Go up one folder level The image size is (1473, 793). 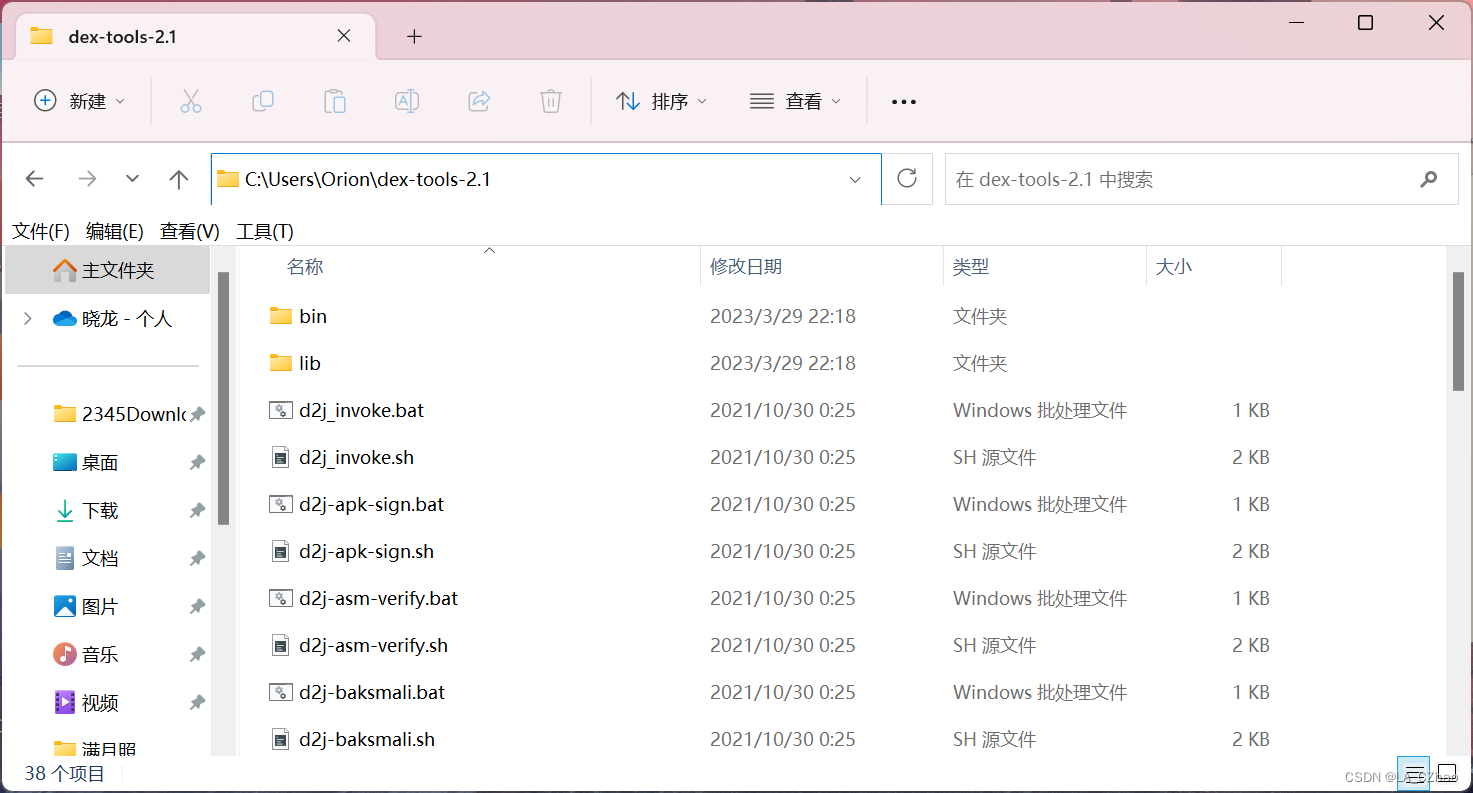coord(179,179)
